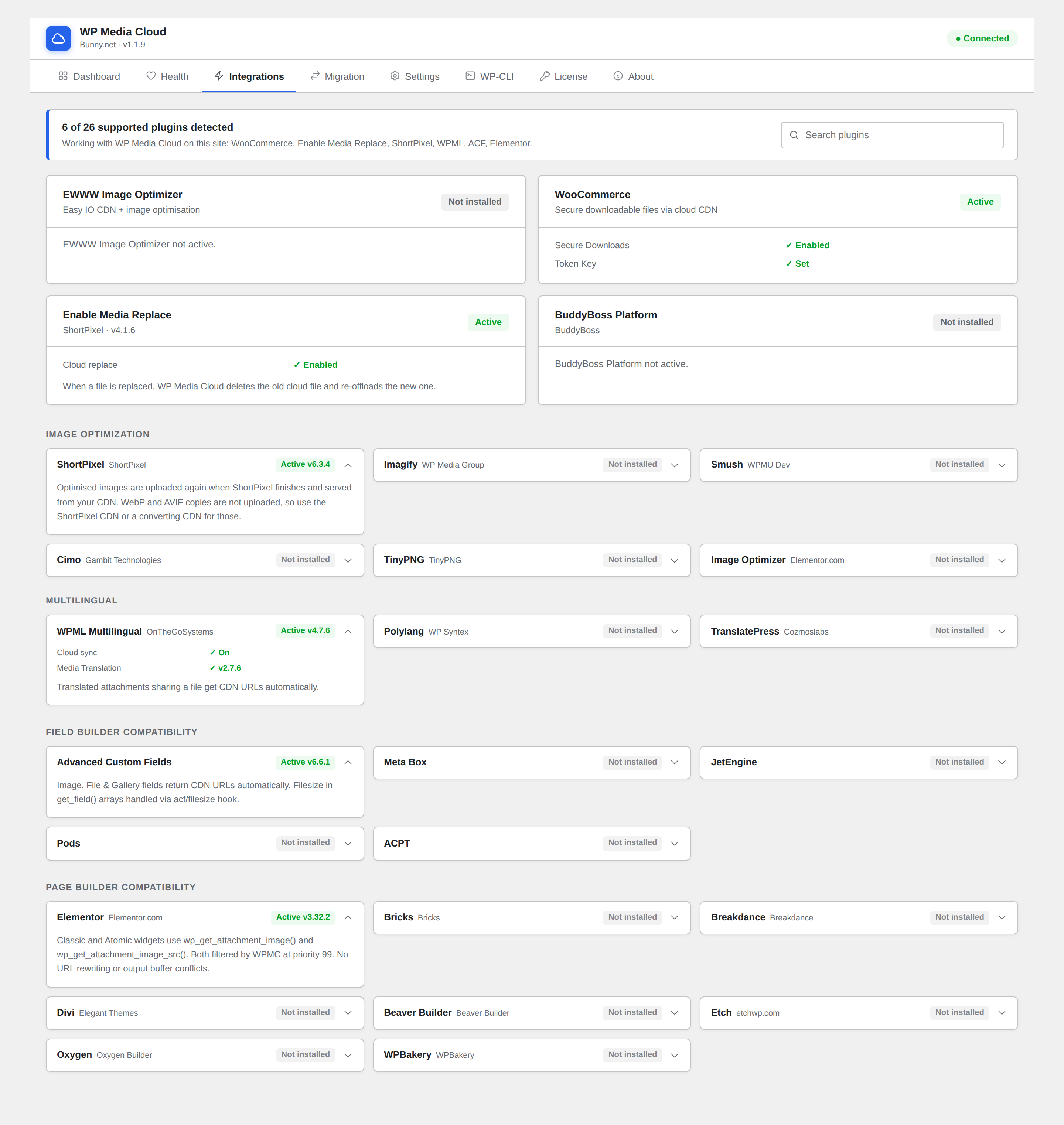Collapse the Elementor card

point(348,917)
